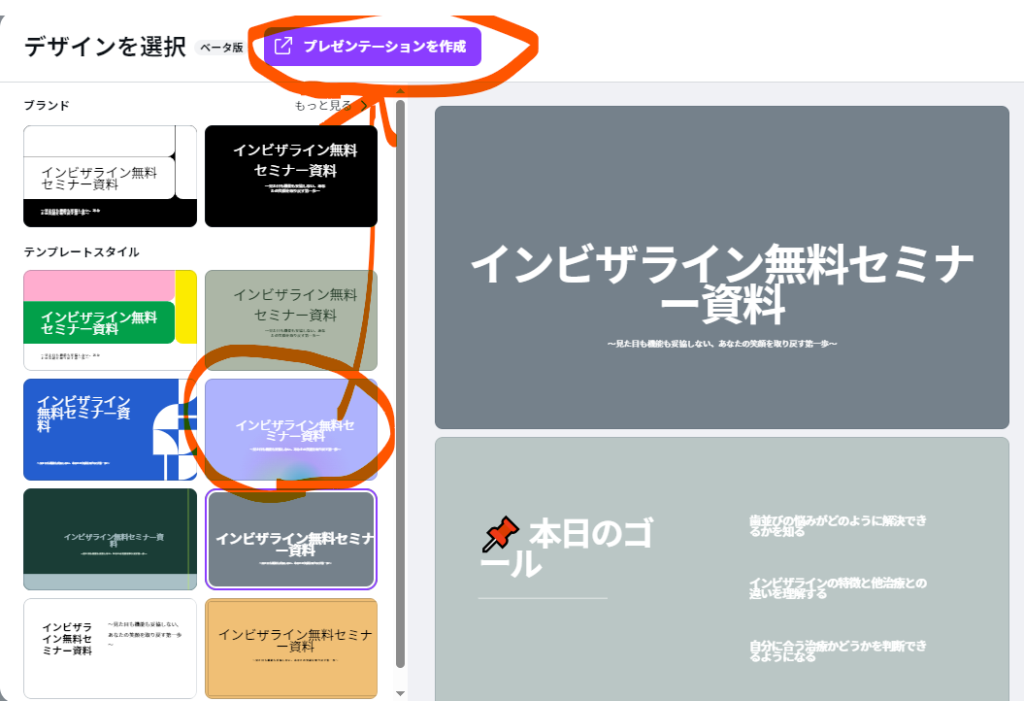The image size is (1024, 701).
Task: Pick the blue geometric template style
Action: tap(110, 429)
